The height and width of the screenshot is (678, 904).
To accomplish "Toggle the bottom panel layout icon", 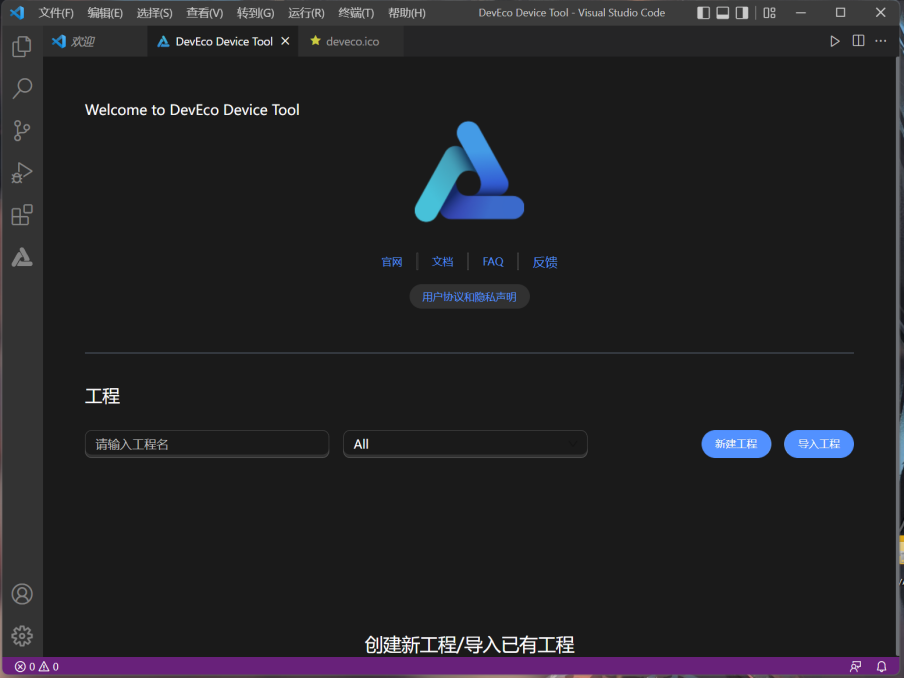I will click(x=722, y=13).
